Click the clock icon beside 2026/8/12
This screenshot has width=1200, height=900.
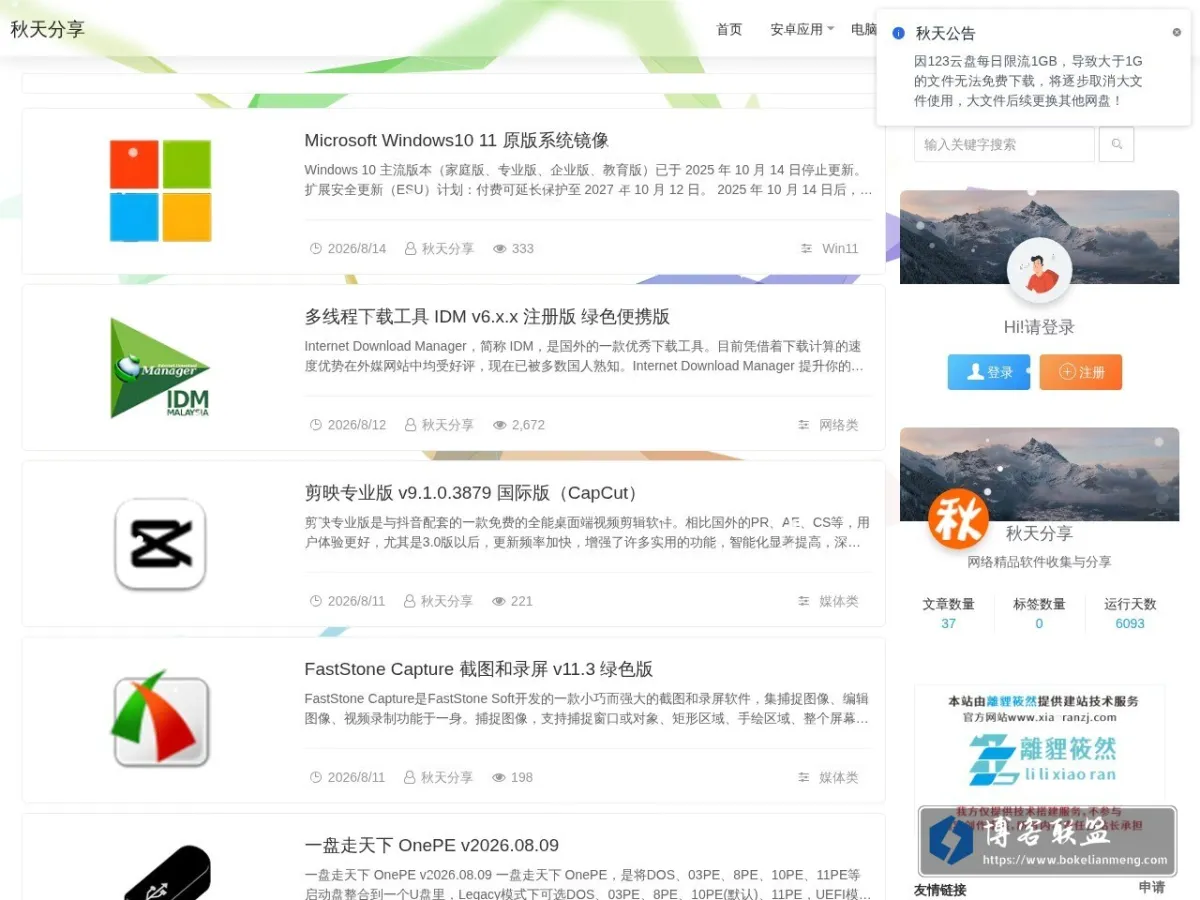316,425
